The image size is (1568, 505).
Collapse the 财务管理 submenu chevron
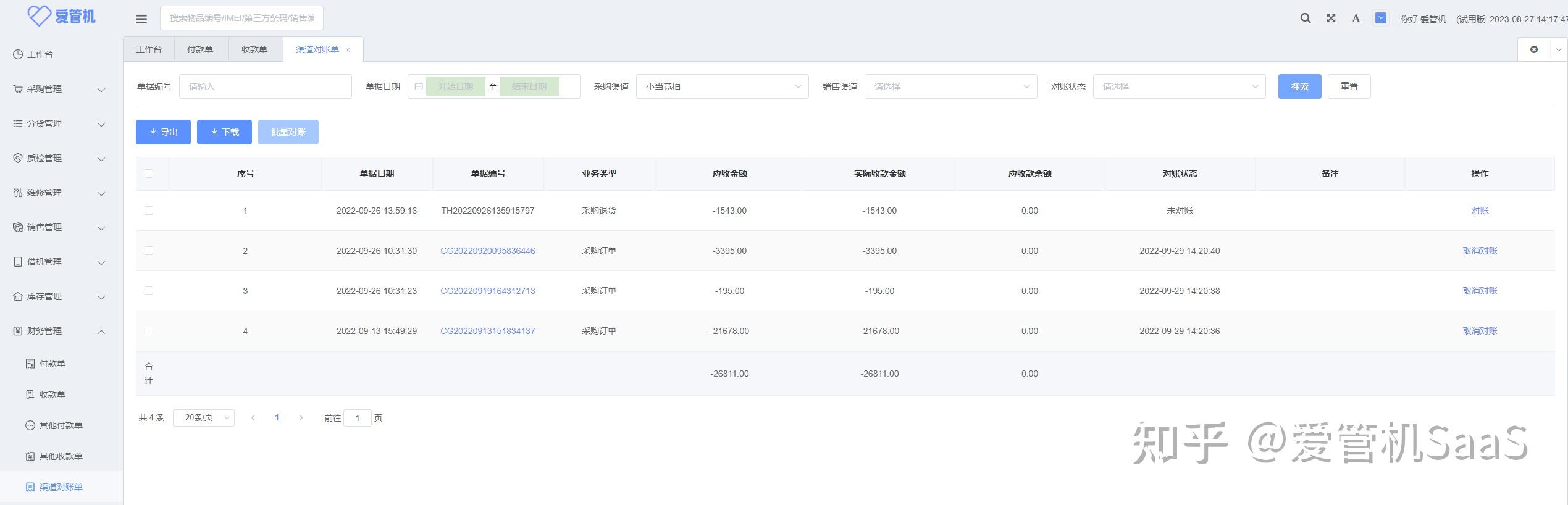click(101, 332)
